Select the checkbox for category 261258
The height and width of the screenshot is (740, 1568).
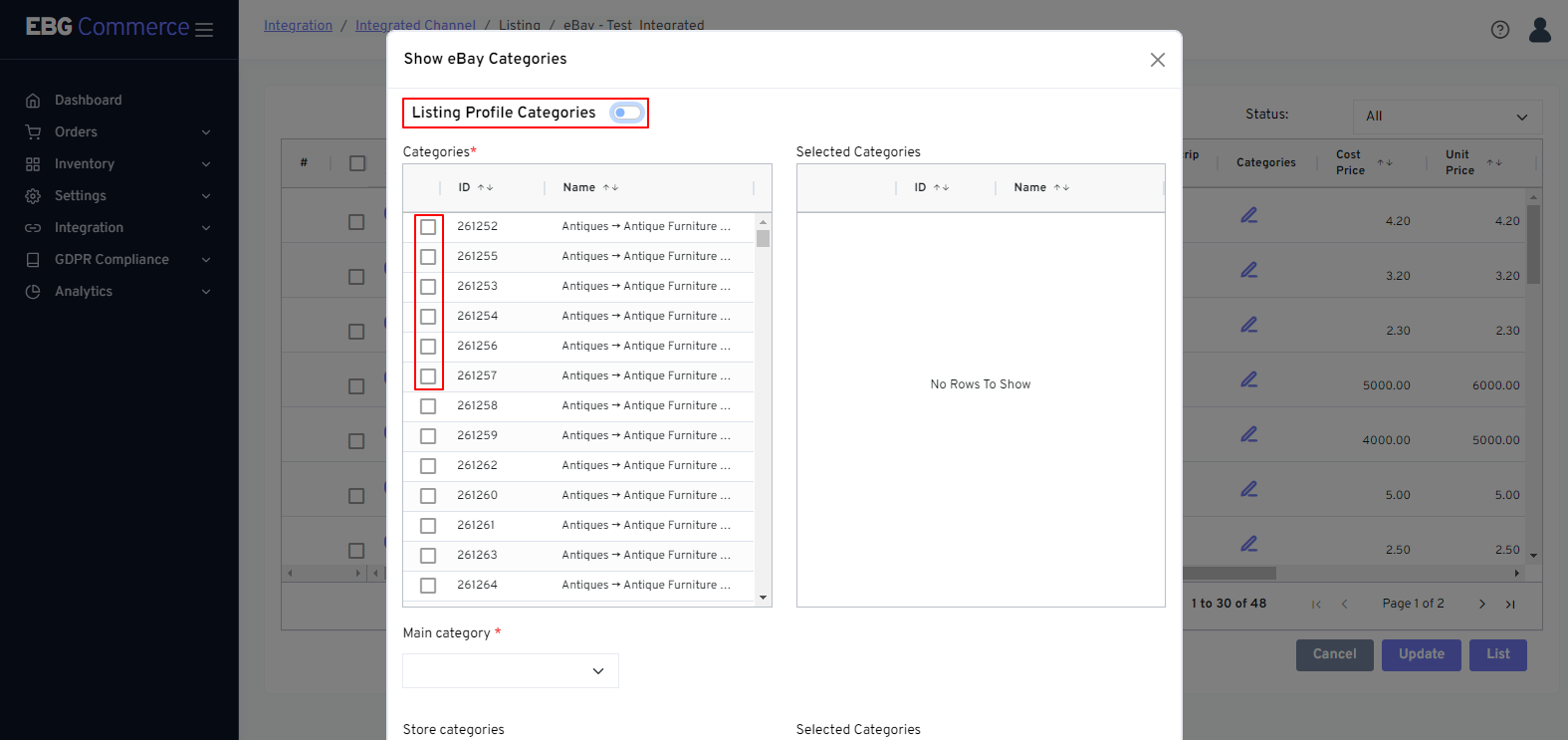tap(428, 406)
